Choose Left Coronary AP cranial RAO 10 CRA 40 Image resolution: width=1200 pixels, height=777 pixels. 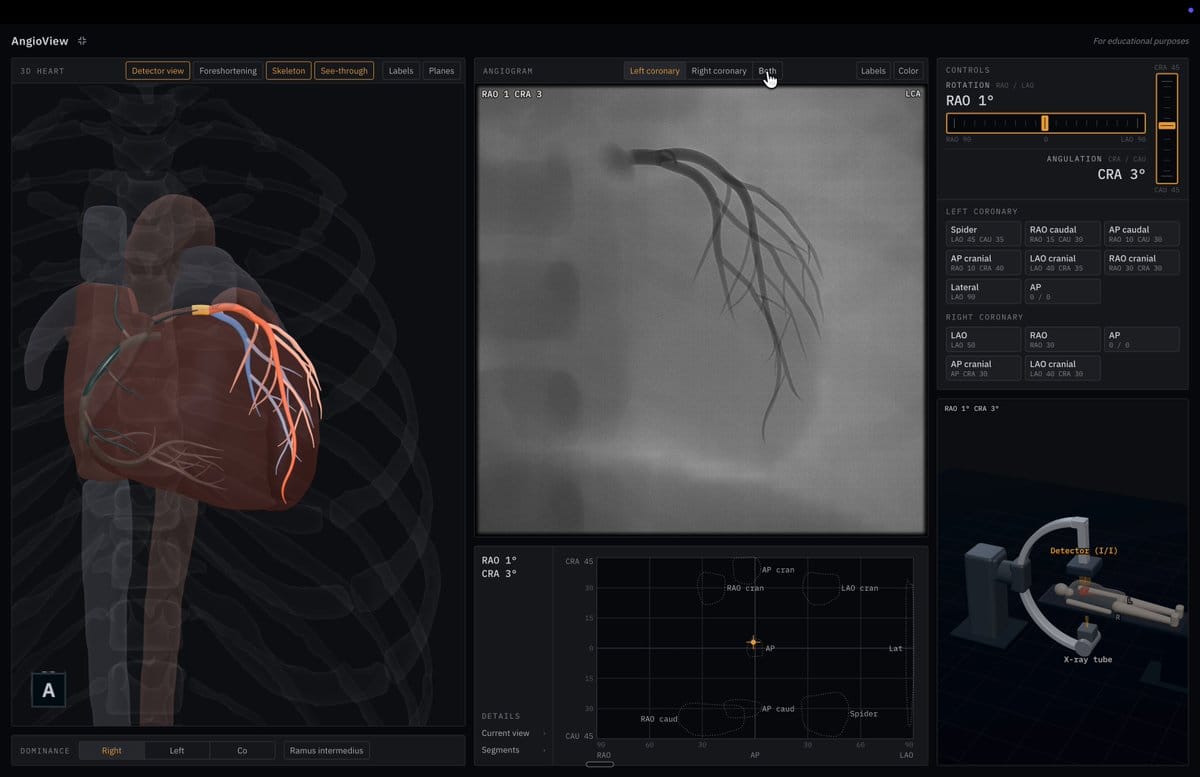(983, 263)
